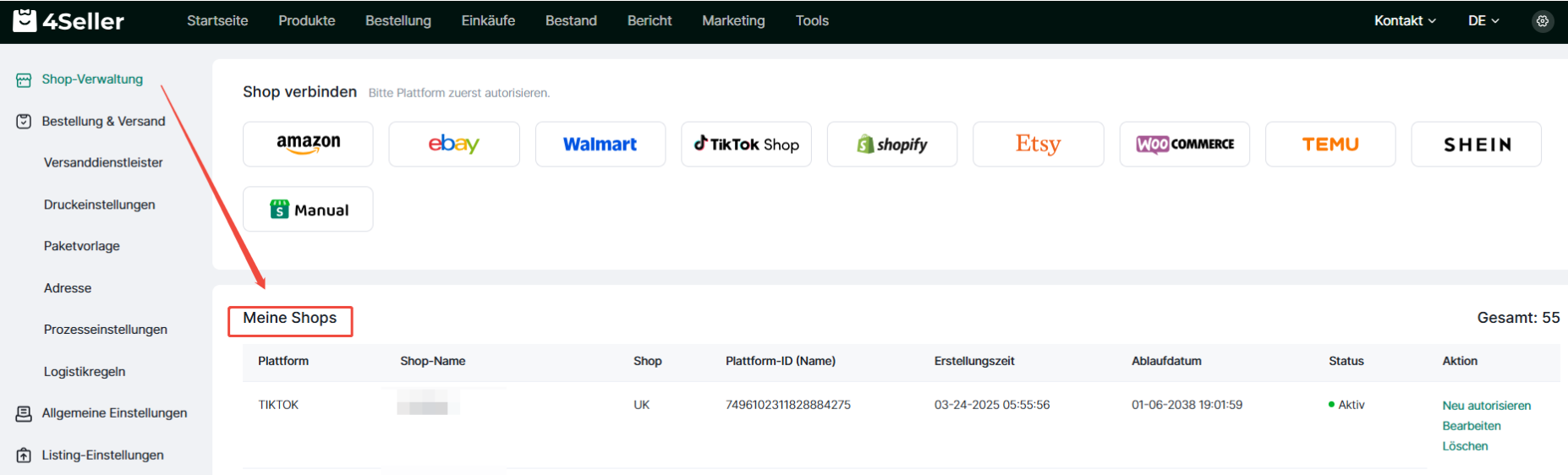The width and height of the screenshot is (1568, 475).
Task: Open Versanddienstleister settings
Action: [103, 162]
